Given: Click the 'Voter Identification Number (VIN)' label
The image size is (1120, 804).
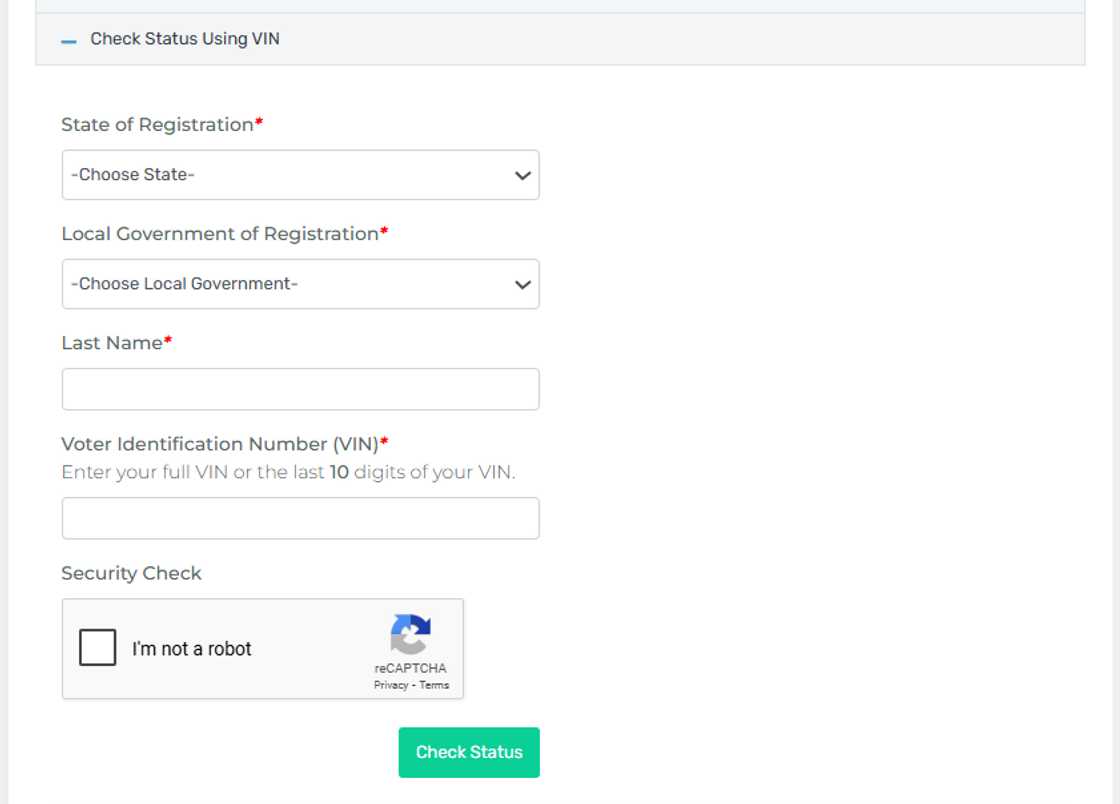Looking at the screenshot, I should coord(220,444).
